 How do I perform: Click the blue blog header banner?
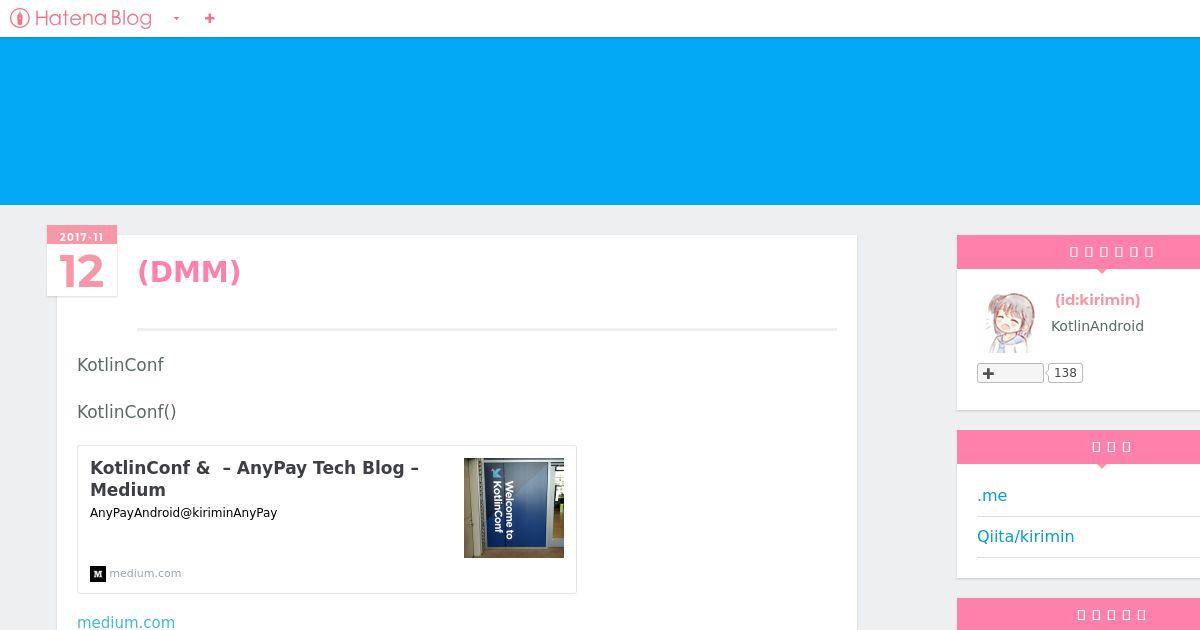coord(600,121)
